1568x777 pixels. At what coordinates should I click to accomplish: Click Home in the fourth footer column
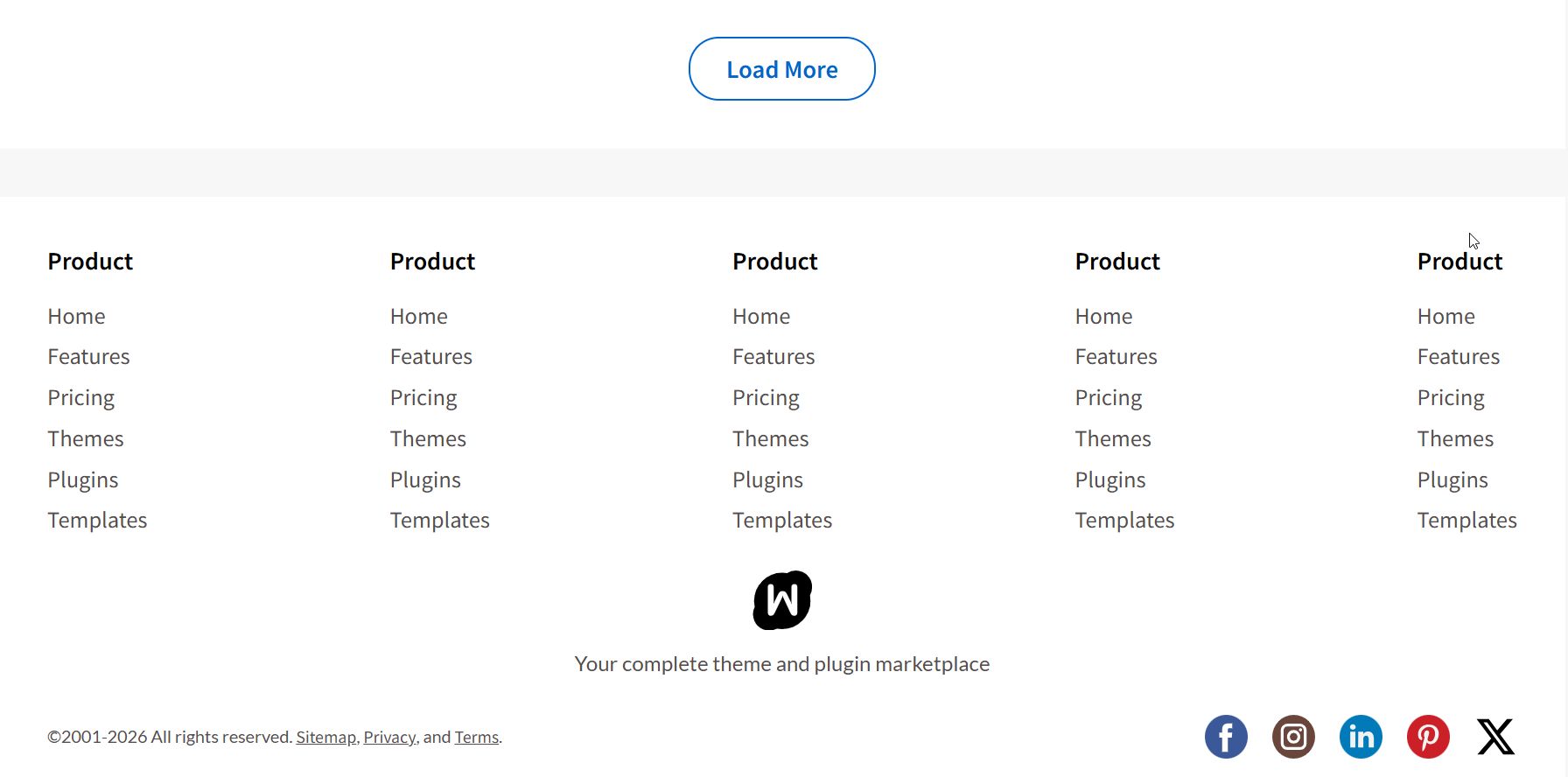coord(1103,317)
